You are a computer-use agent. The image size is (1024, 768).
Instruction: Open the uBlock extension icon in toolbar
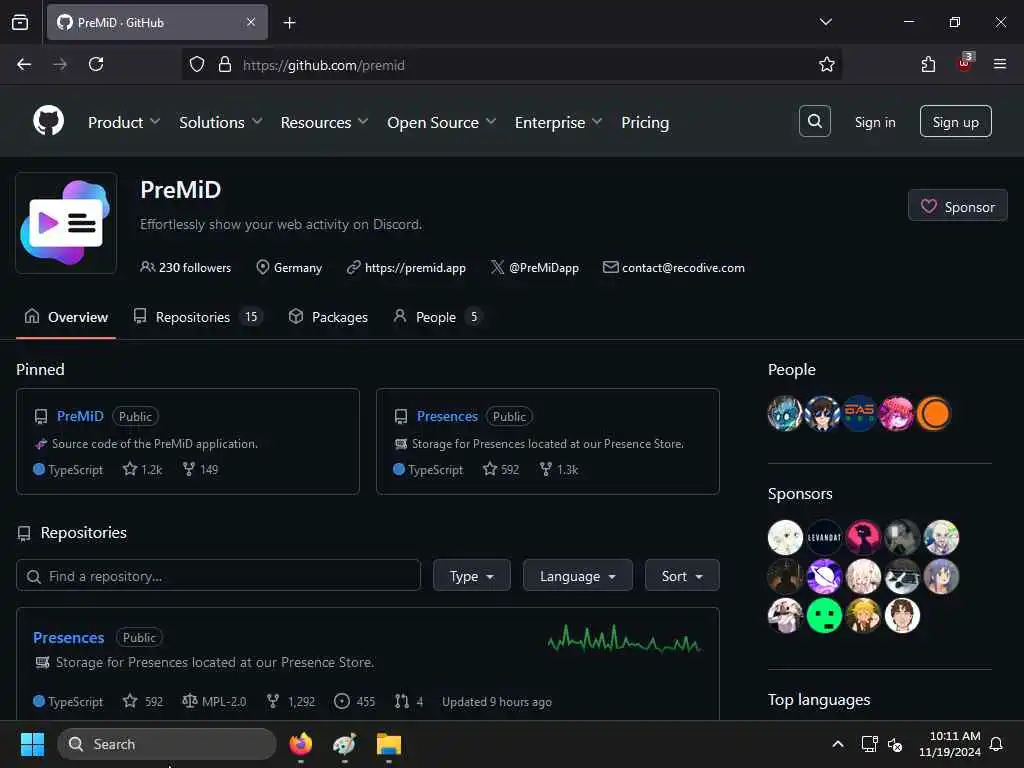point(965,63)
